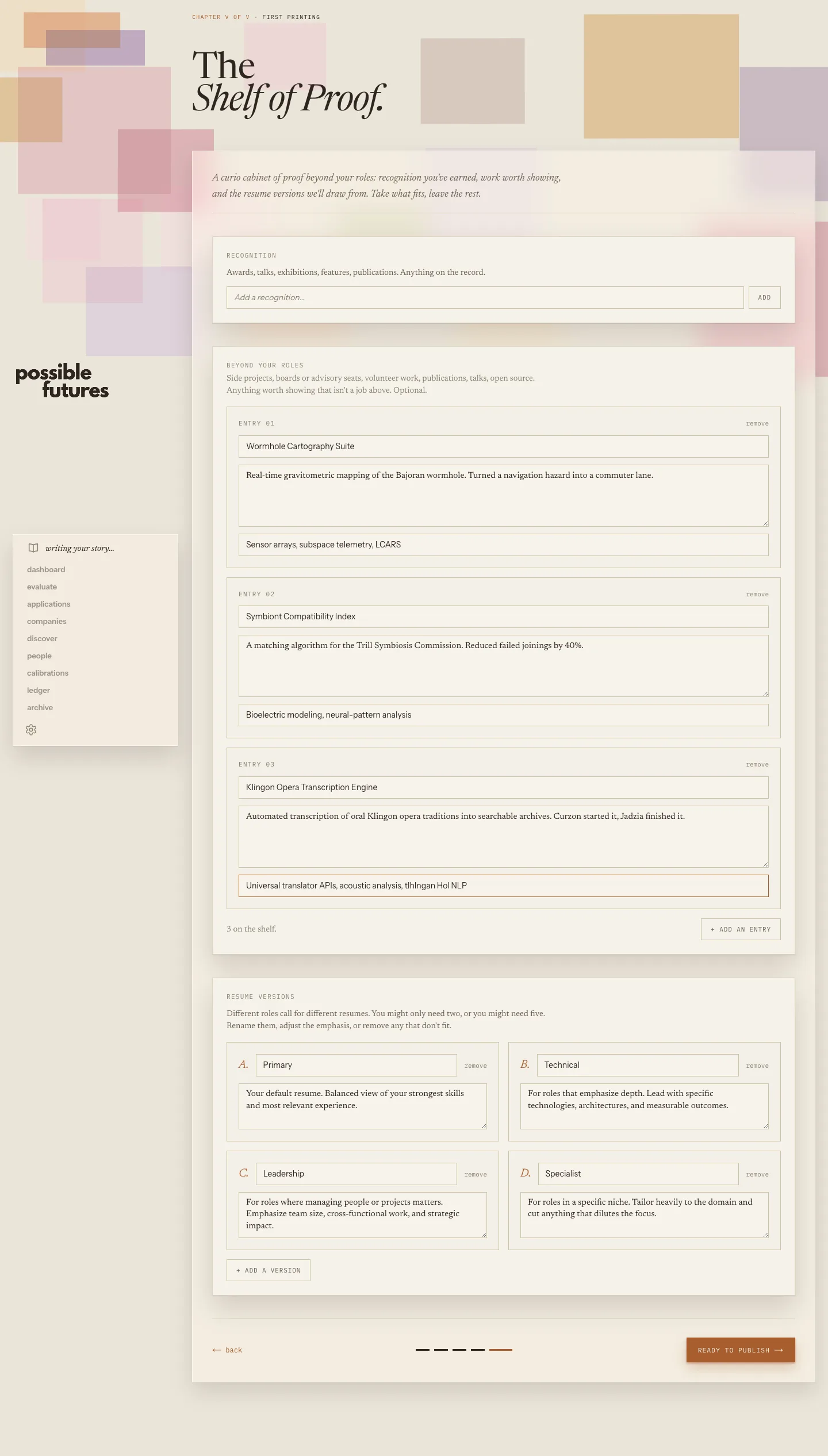The image size is (828, 1456).
Task: Edit Bajoran wormhole description text area
Action: click(x=503, y=496)
